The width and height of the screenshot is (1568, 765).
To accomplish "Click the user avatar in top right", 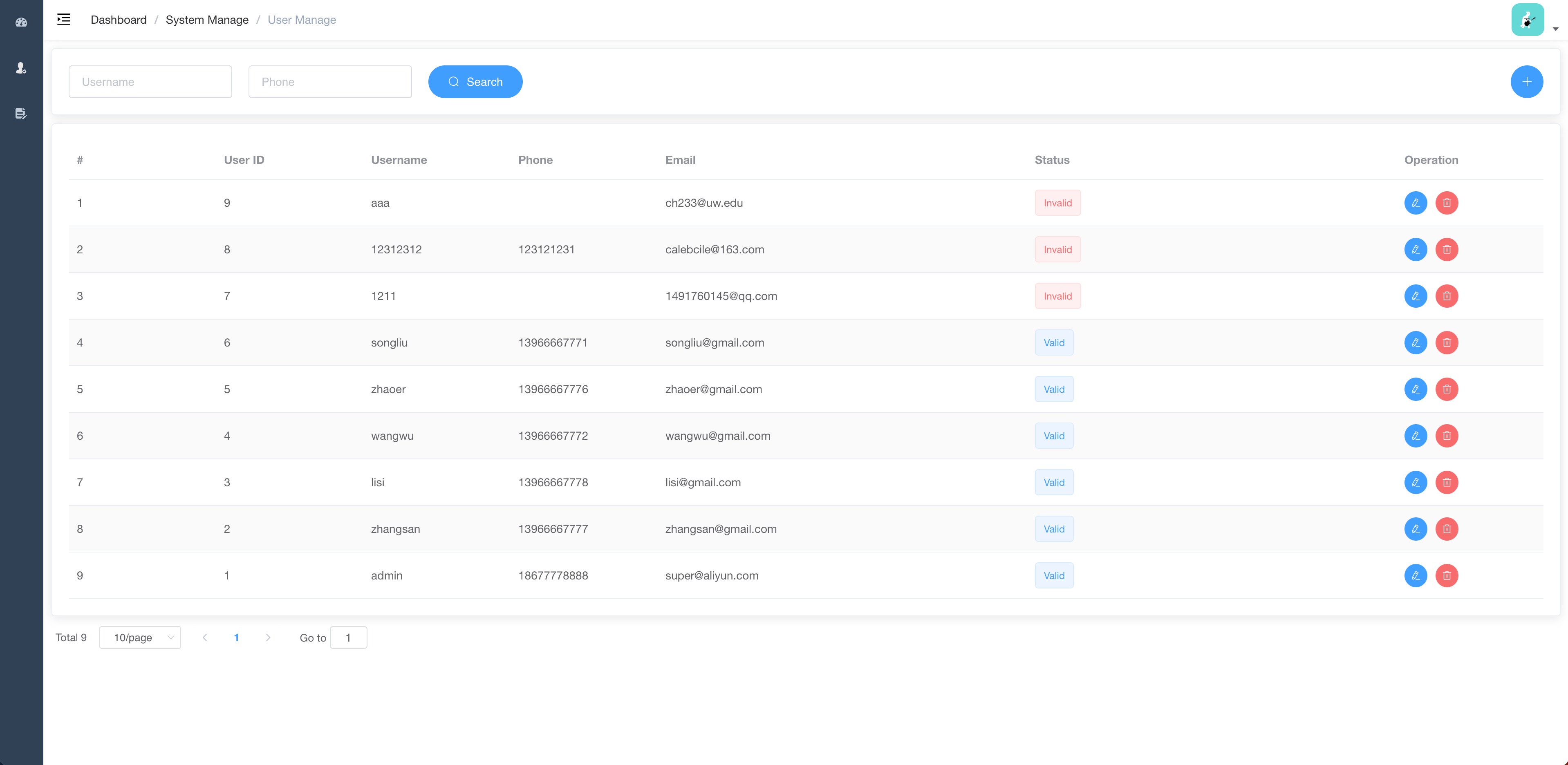I will (x=1527, y=20).
